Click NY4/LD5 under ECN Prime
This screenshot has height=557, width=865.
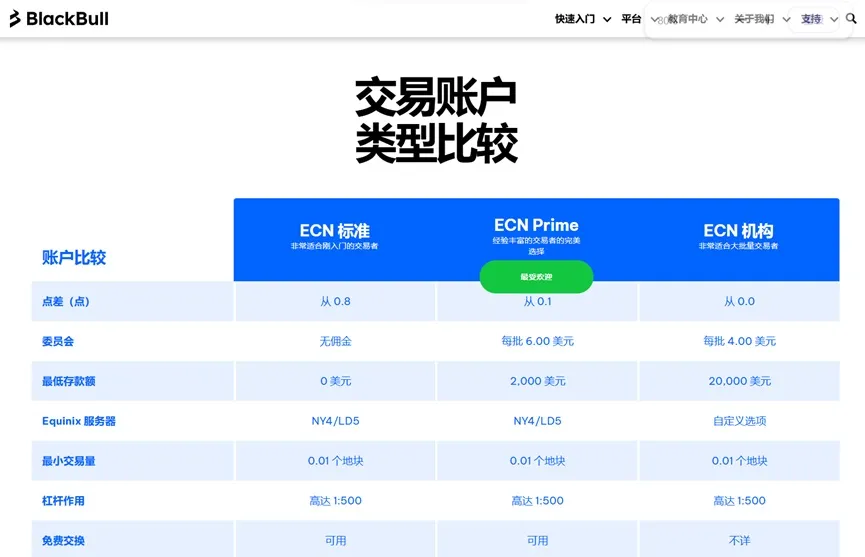pyautogui.click(x=537, y=421)
